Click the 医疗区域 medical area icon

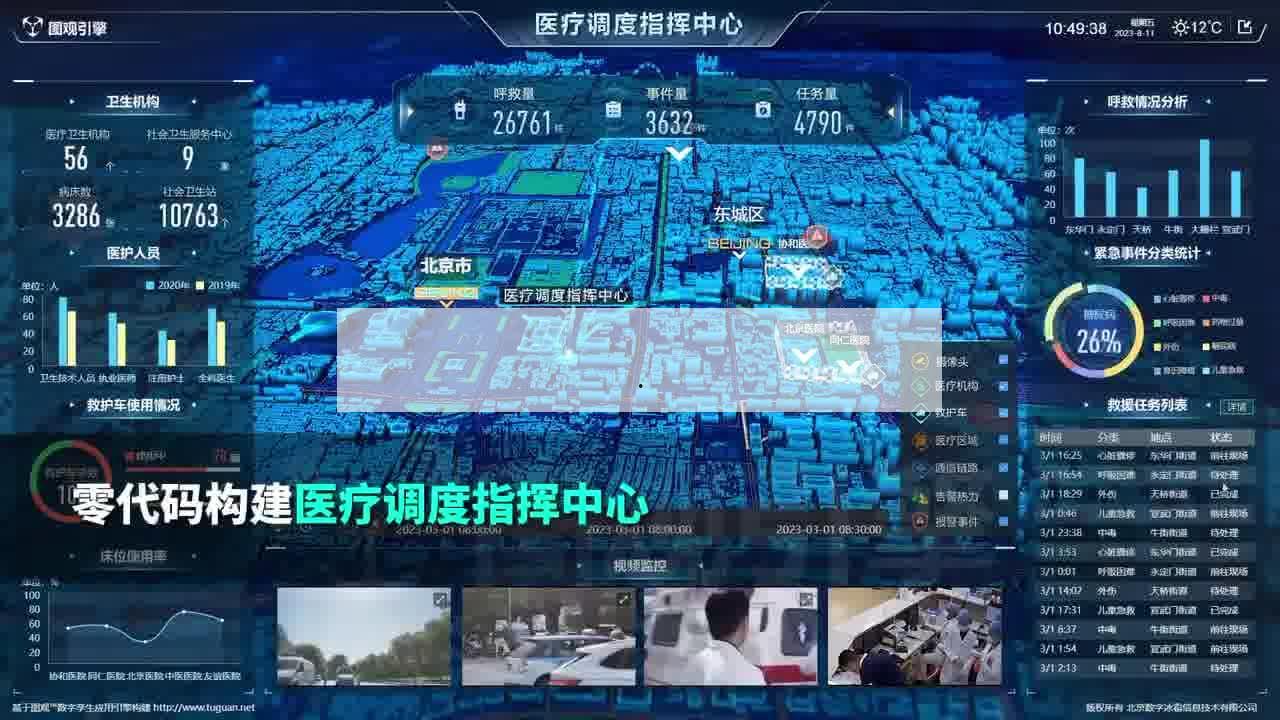tap(919, 441)
